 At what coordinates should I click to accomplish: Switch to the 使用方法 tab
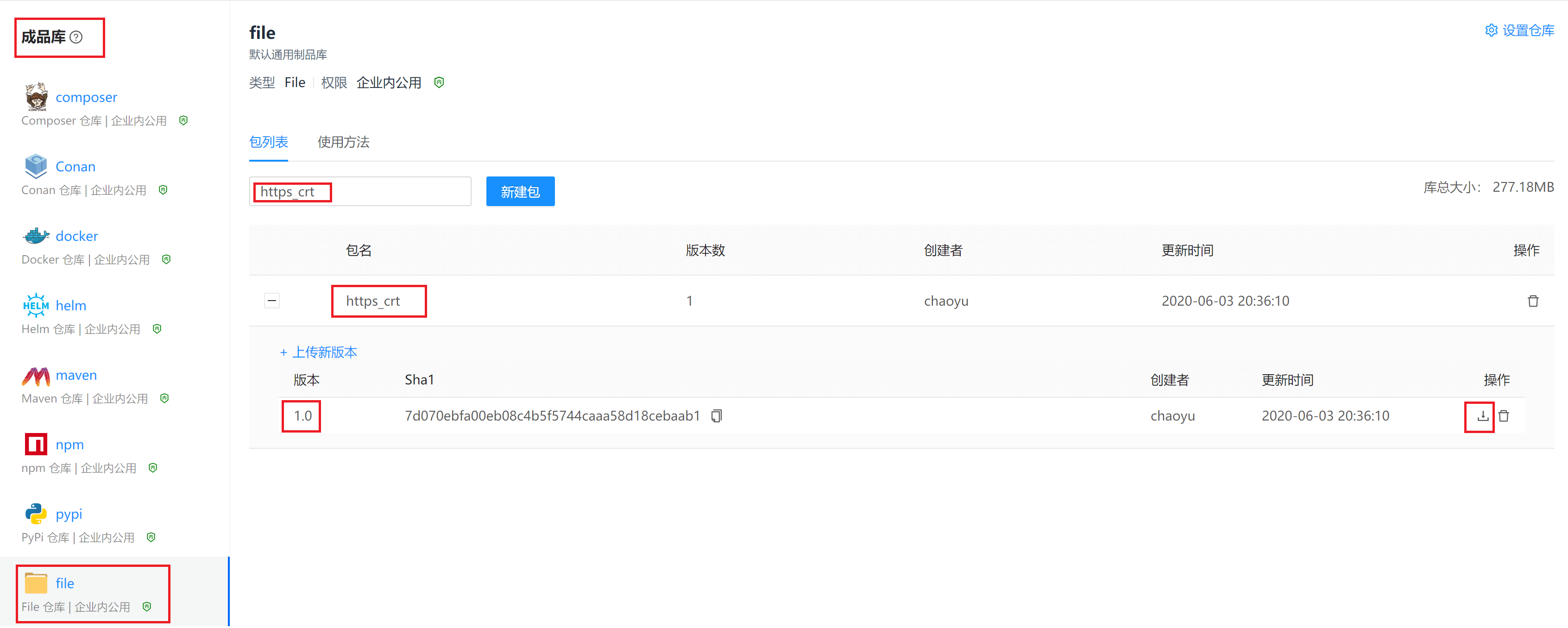[343, 142]
